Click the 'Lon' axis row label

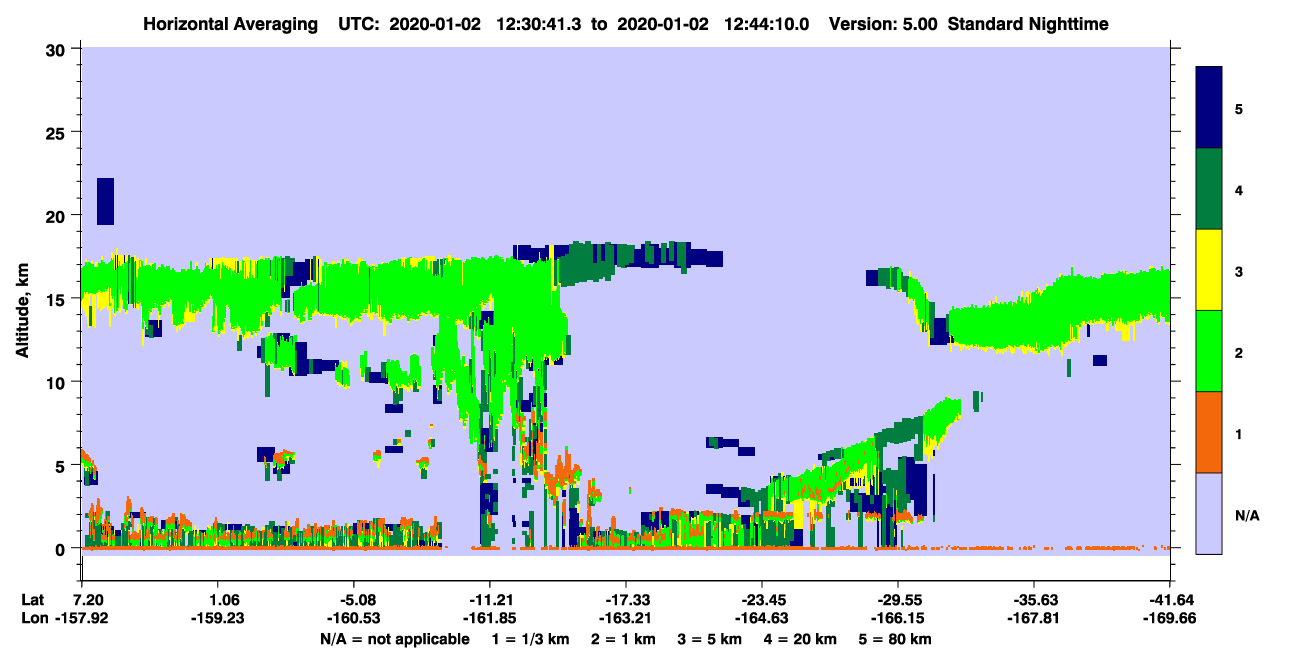click(33, 618)
